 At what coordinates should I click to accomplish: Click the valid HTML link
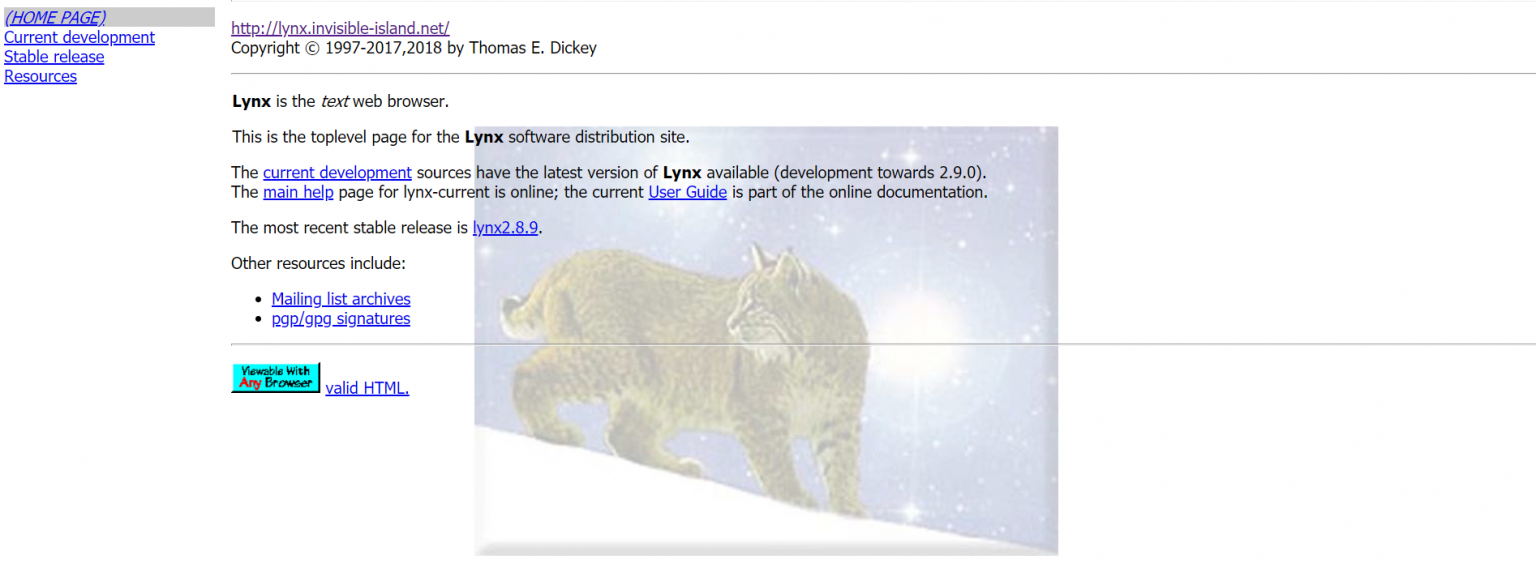point(367,388)
